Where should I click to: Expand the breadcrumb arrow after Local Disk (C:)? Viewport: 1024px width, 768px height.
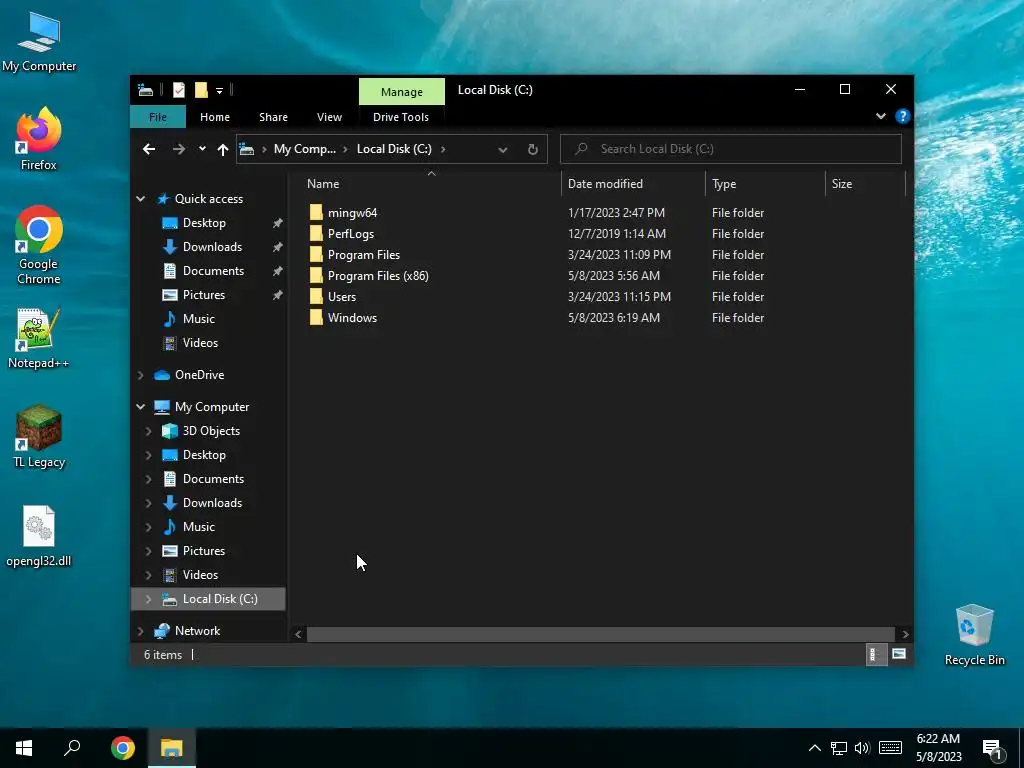click(443, 150)
